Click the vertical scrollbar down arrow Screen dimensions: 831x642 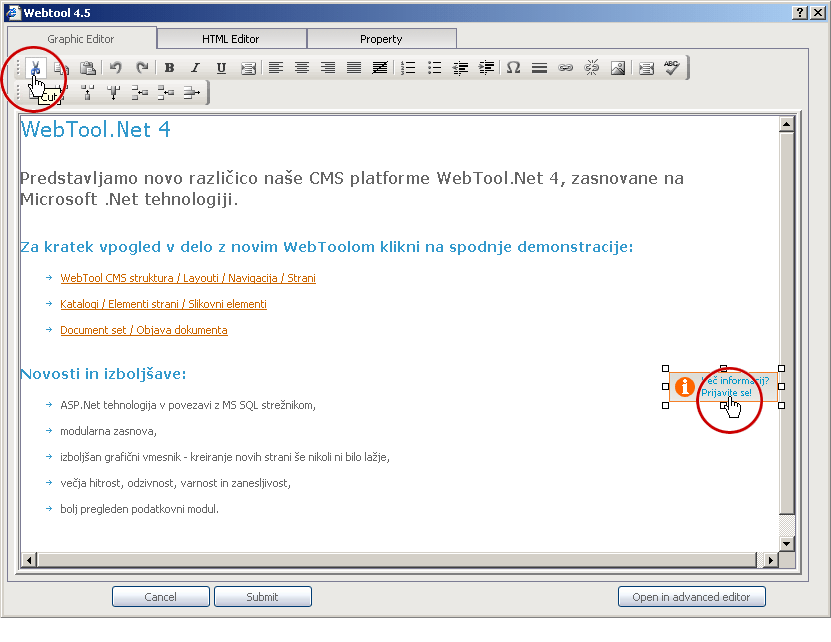[786, 543]
